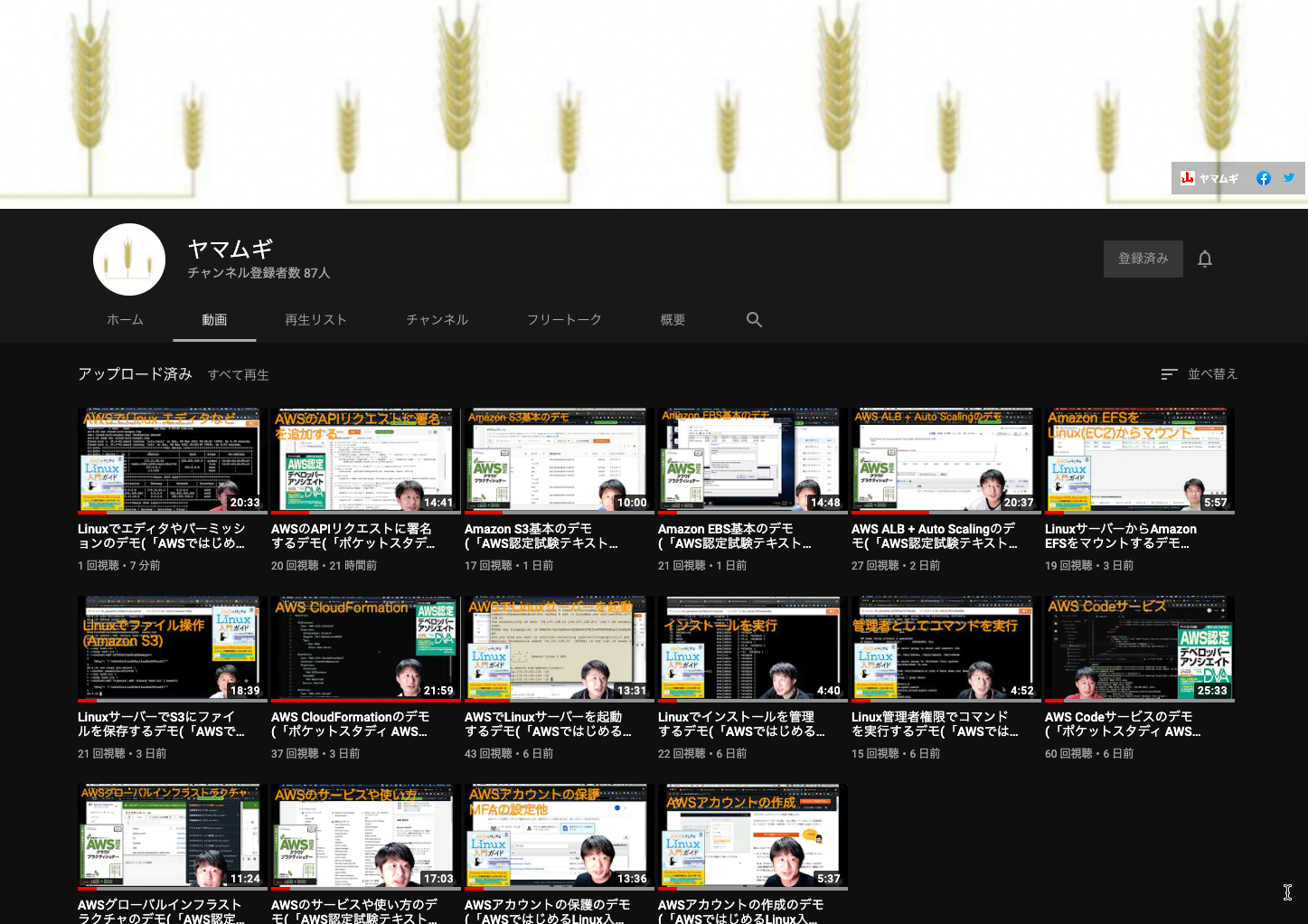Click progress bar under AWS CloudFormation thumbnail
Image resolution: width=1308 pixels, height=924 pixels.
tap(364, 701)
